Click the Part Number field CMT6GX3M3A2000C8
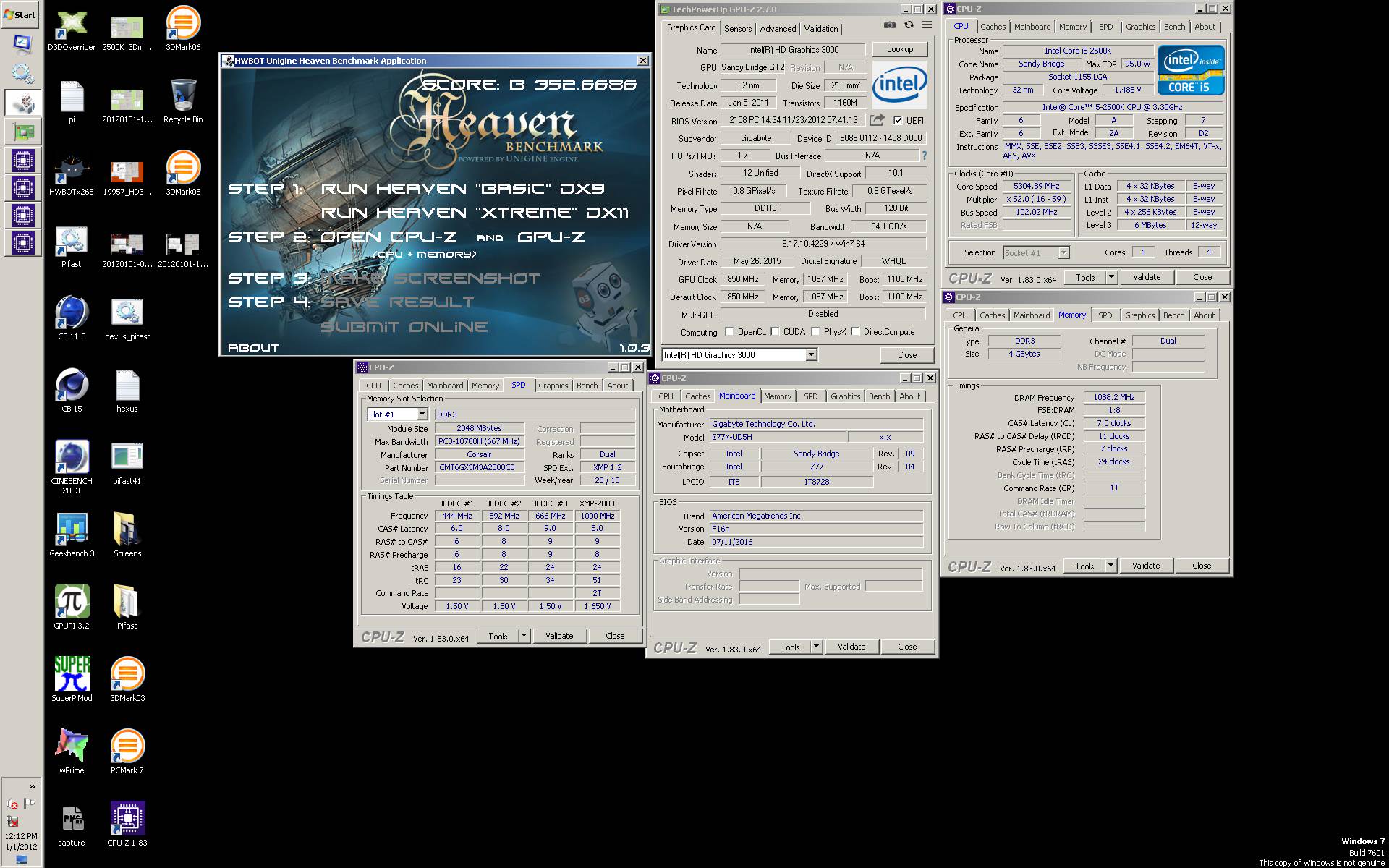This screenshot has width=1389, height=868. 478,467
